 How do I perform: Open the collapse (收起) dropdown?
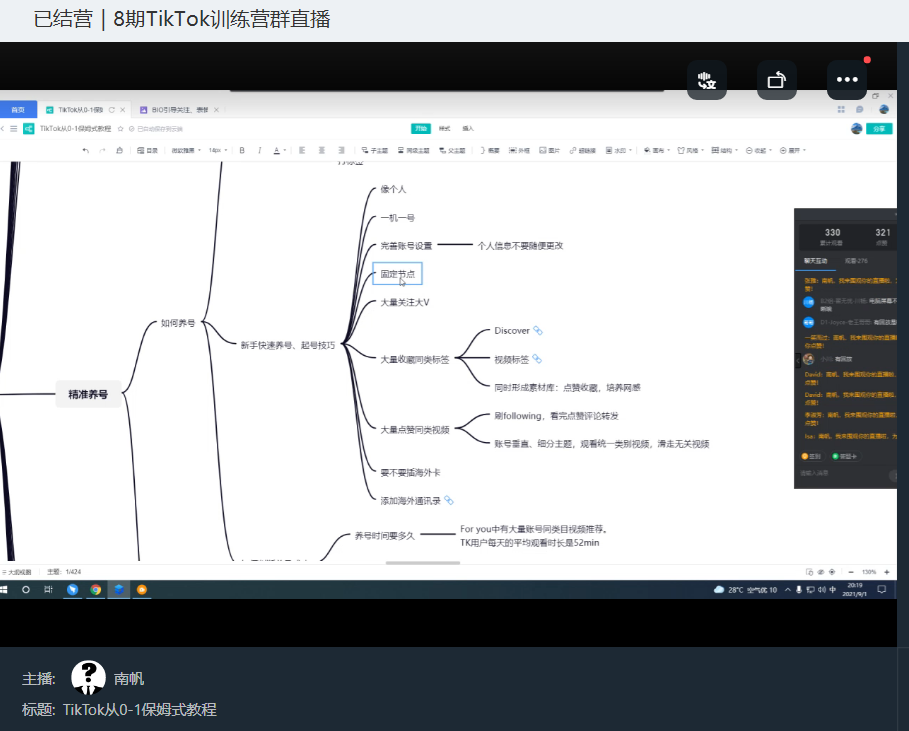[x=759, y=150]
